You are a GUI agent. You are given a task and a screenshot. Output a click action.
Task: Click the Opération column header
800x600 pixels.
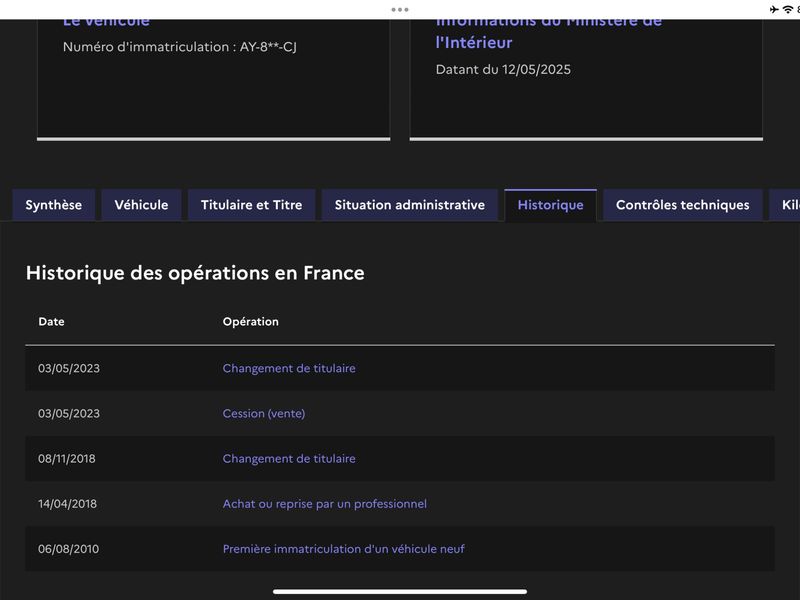coord(251,322)
